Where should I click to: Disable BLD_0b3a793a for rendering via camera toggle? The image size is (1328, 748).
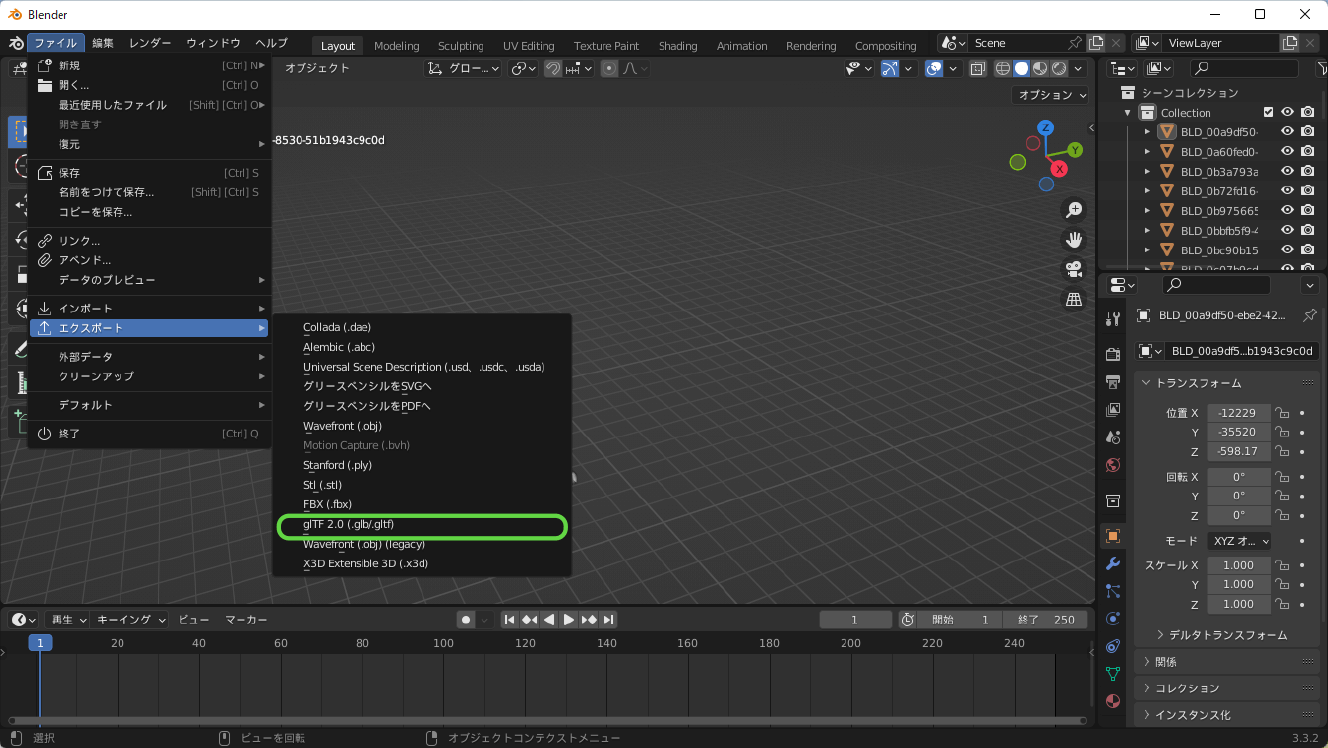pyautogui.click(x=1308, y=171)
